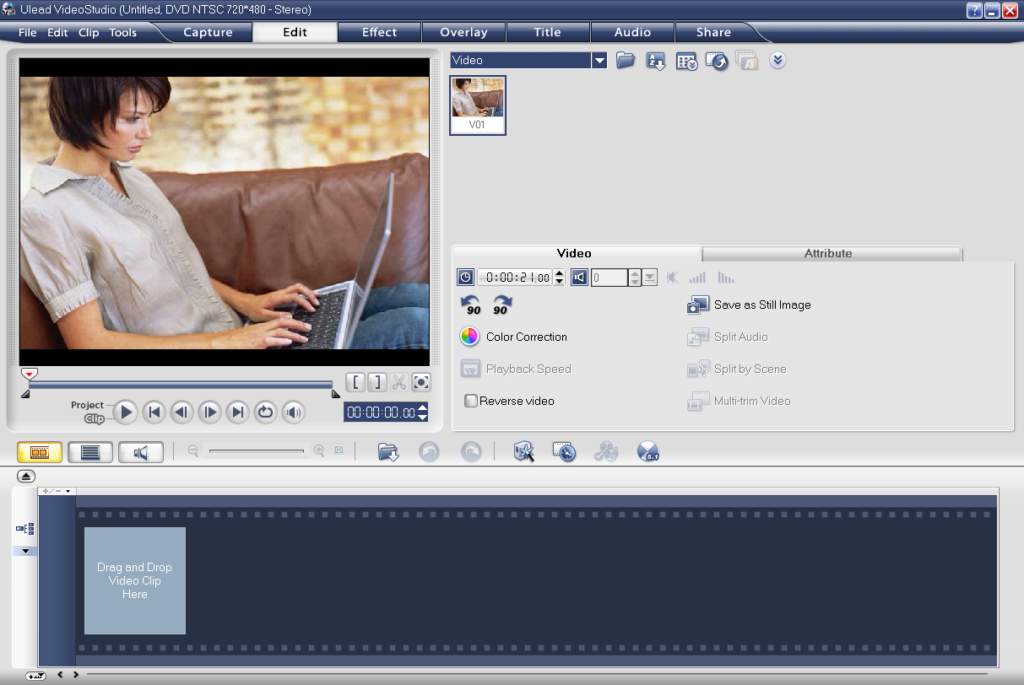This screenshot has width=1024, height=685.
Task: Enlarge the preview window
Action: coord(421,382)
